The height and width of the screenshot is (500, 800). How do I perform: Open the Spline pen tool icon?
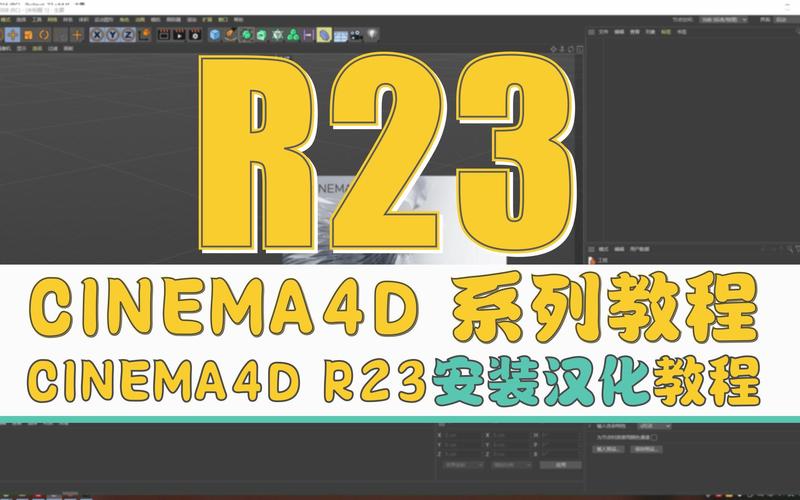[231, 35]
